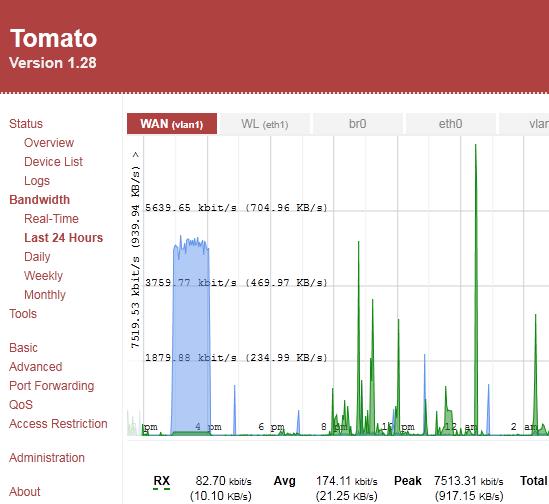Screen dimensions: 549x504
Task: Click the RX legend label
Action: (x=161, y=481)
